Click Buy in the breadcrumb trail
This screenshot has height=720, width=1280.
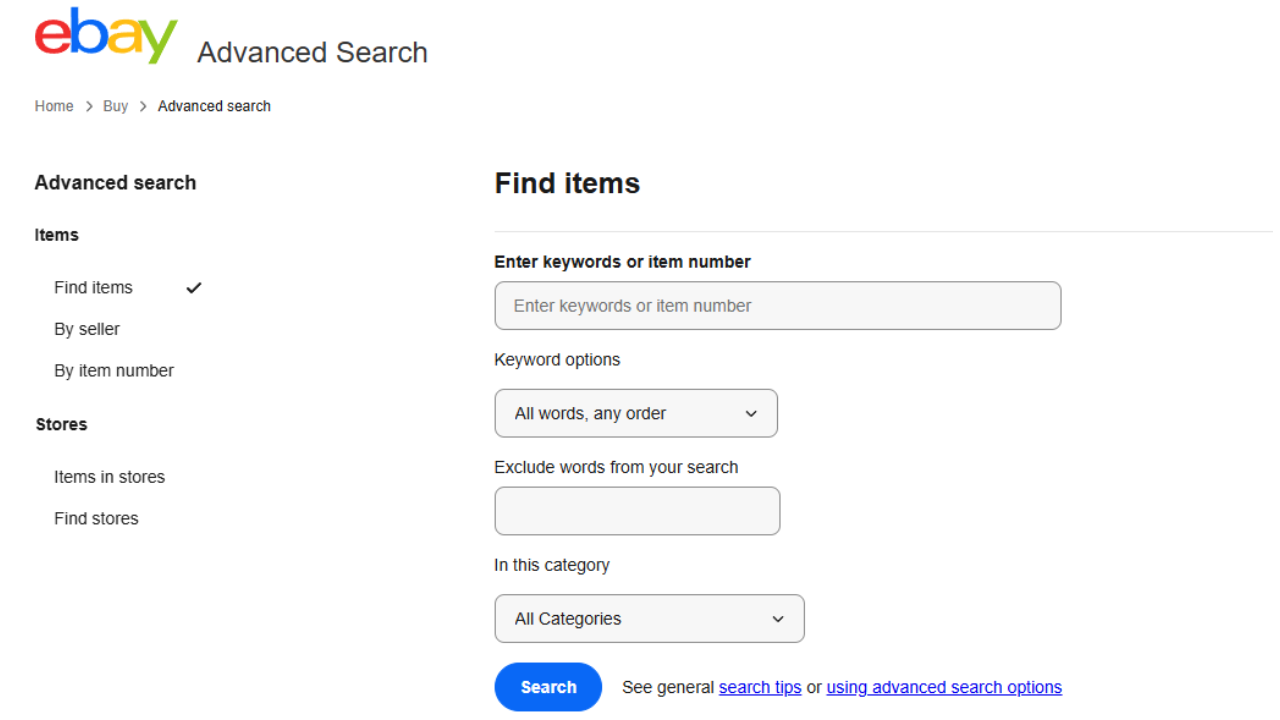pyautogui.click(x=115, y=106)
